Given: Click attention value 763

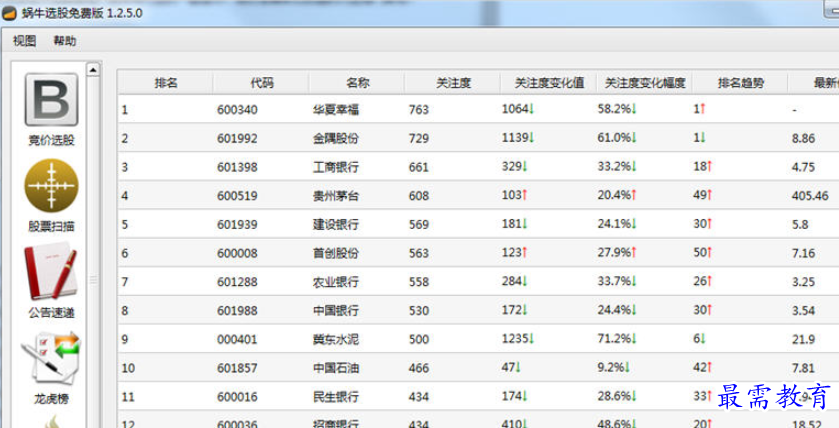Looking at the screenshot, I should point(418,110).
